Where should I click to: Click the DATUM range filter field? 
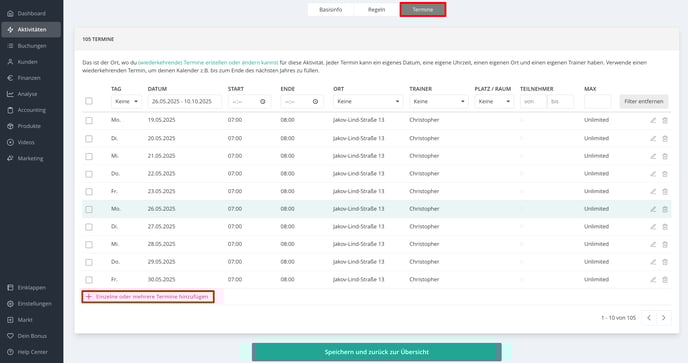click(185, 101)
